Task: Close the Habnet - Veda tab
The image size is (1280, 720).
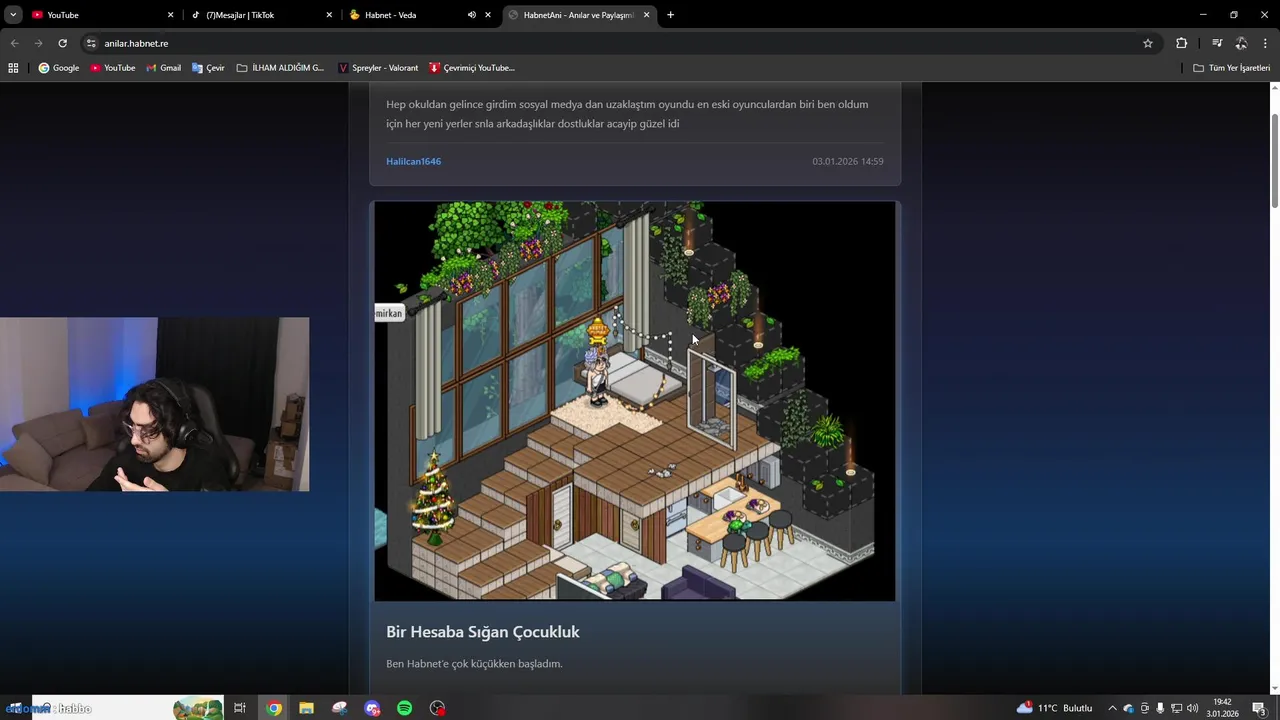Action: tap(488, 15)
